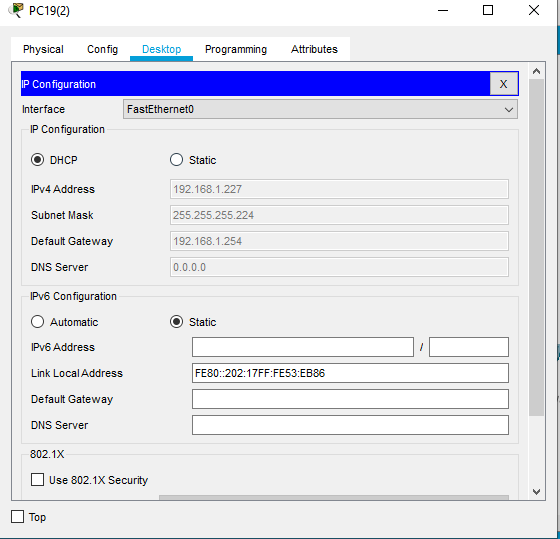
Task: Switch to the Config tab
Action: (x=102, y=49)
